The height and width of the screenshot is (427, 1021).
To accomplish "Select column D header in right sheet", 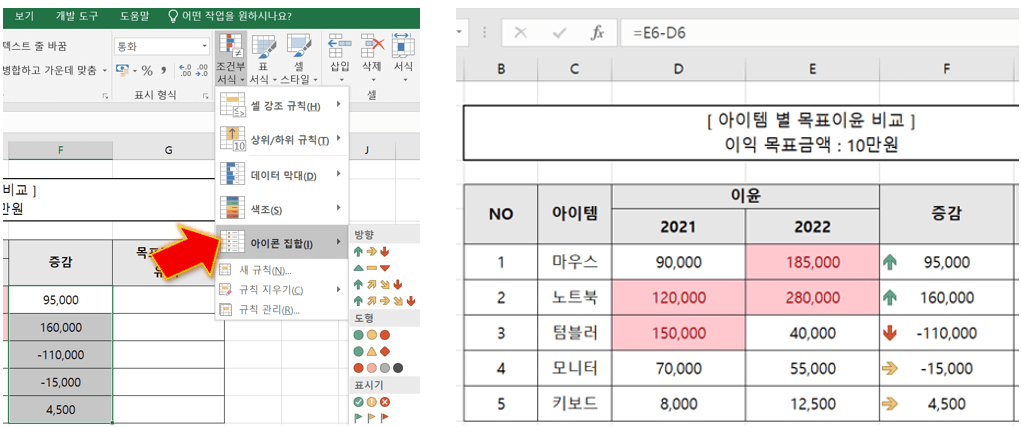I will coord(678,68).
